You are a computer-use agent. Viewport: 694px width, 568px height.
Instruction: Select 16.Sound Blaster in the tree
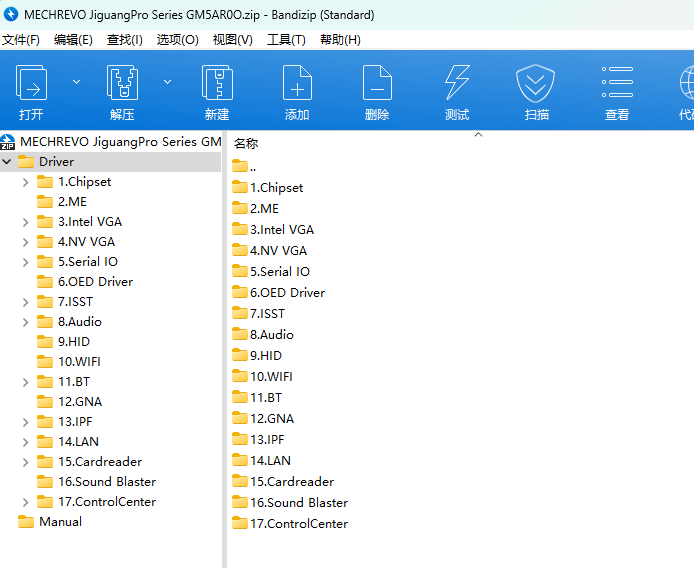(96, 482)
